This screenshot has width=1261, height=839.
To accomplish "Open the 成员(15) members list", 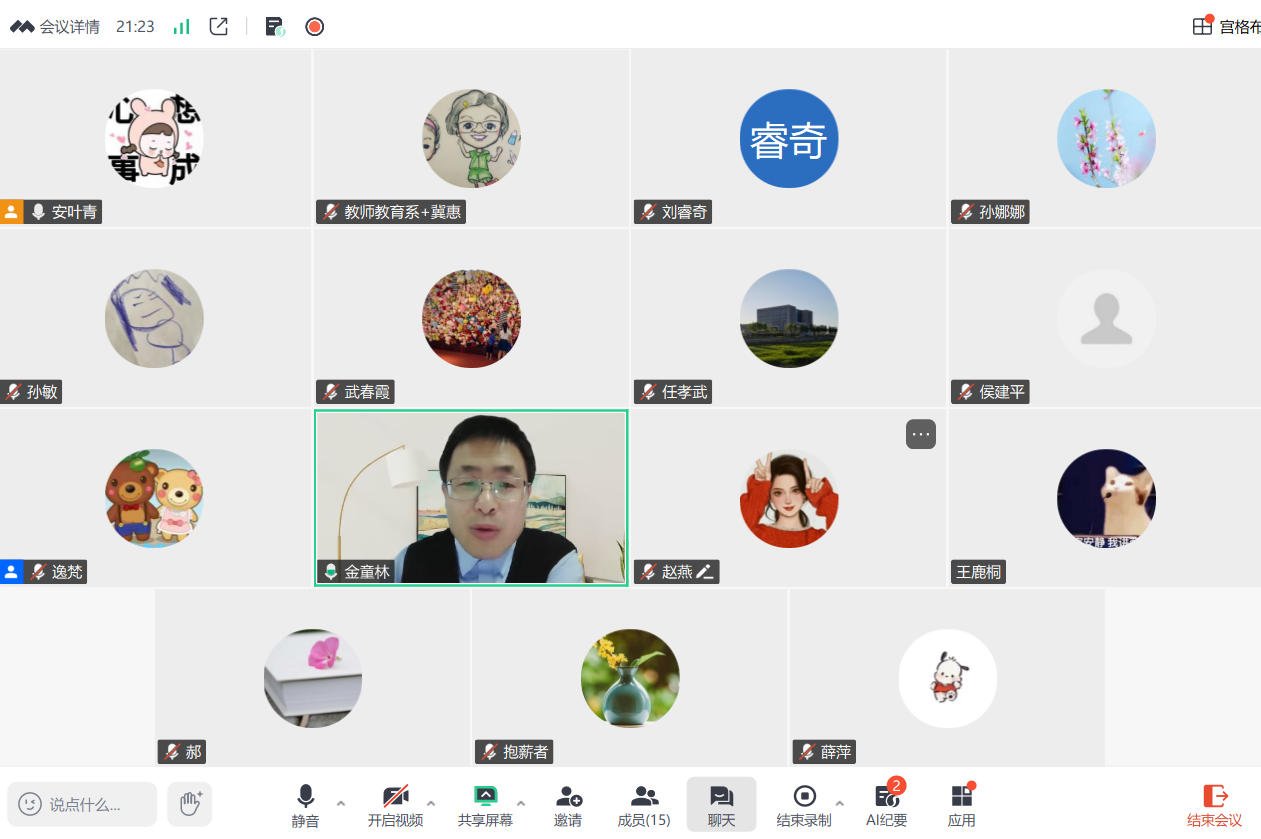I will coord(644,806).
